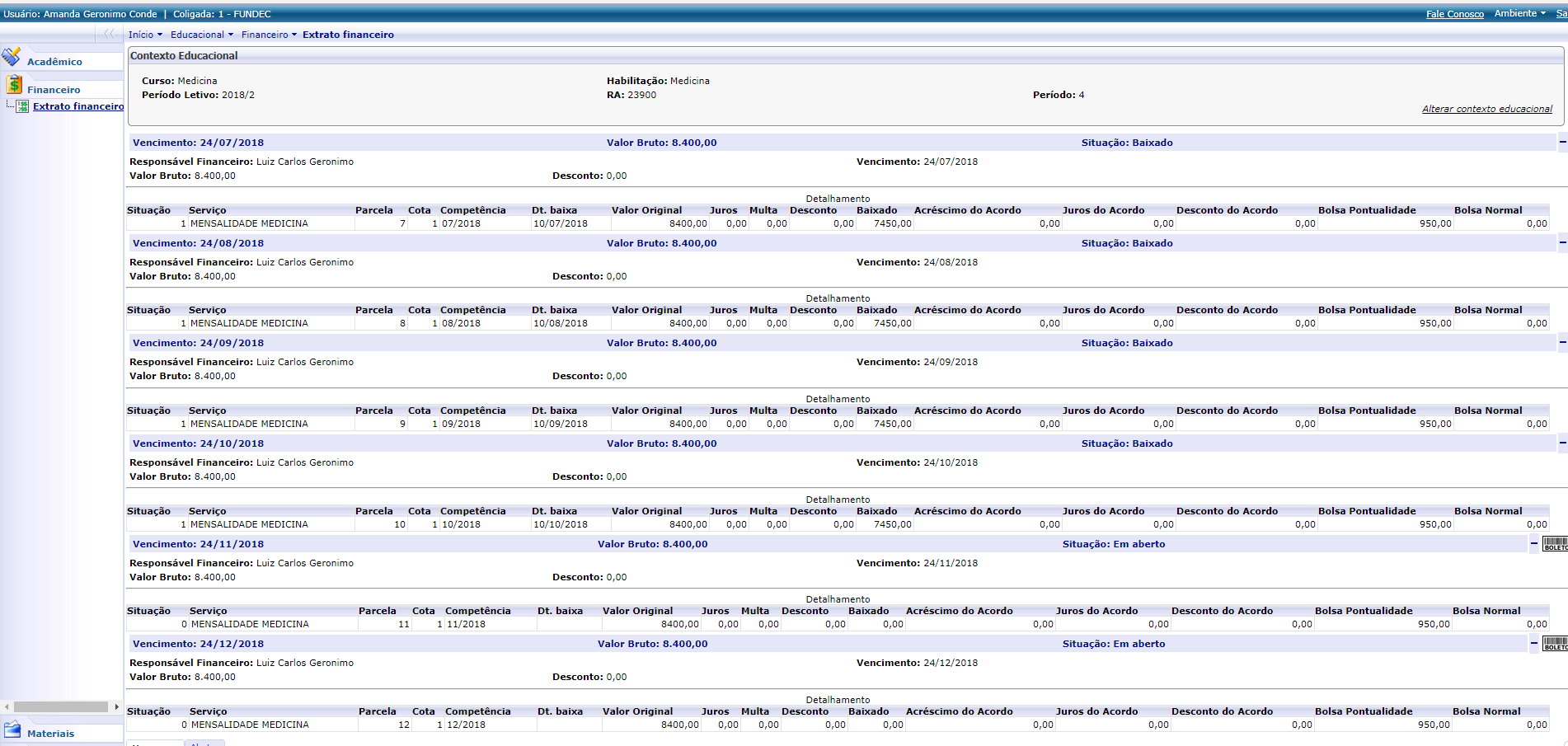
Task: Collapse the sidebar with double-arrow icon
Action: coord(109,34)
